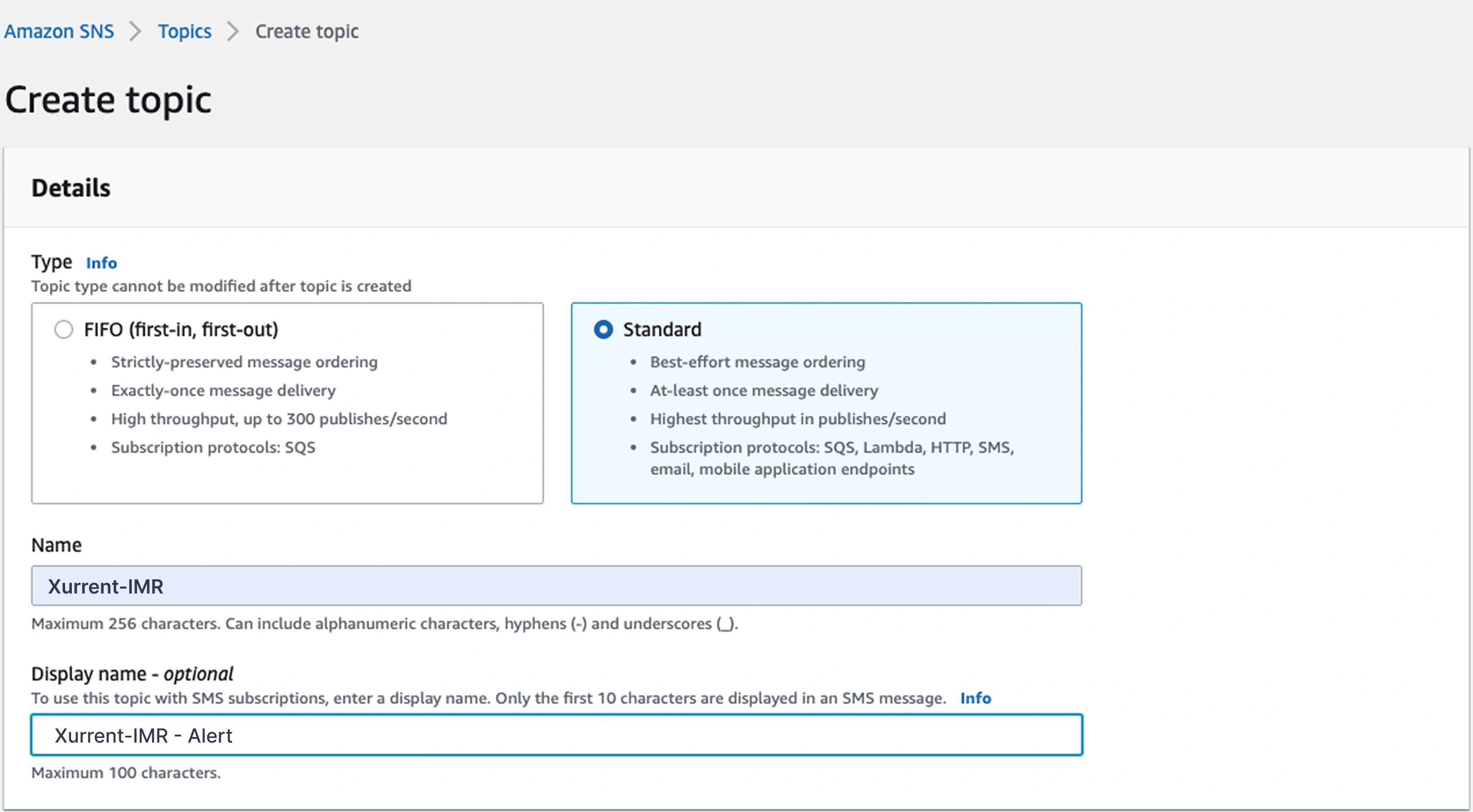
Task: Go to Topics via the breadcrumb
Action: (184, 32)
